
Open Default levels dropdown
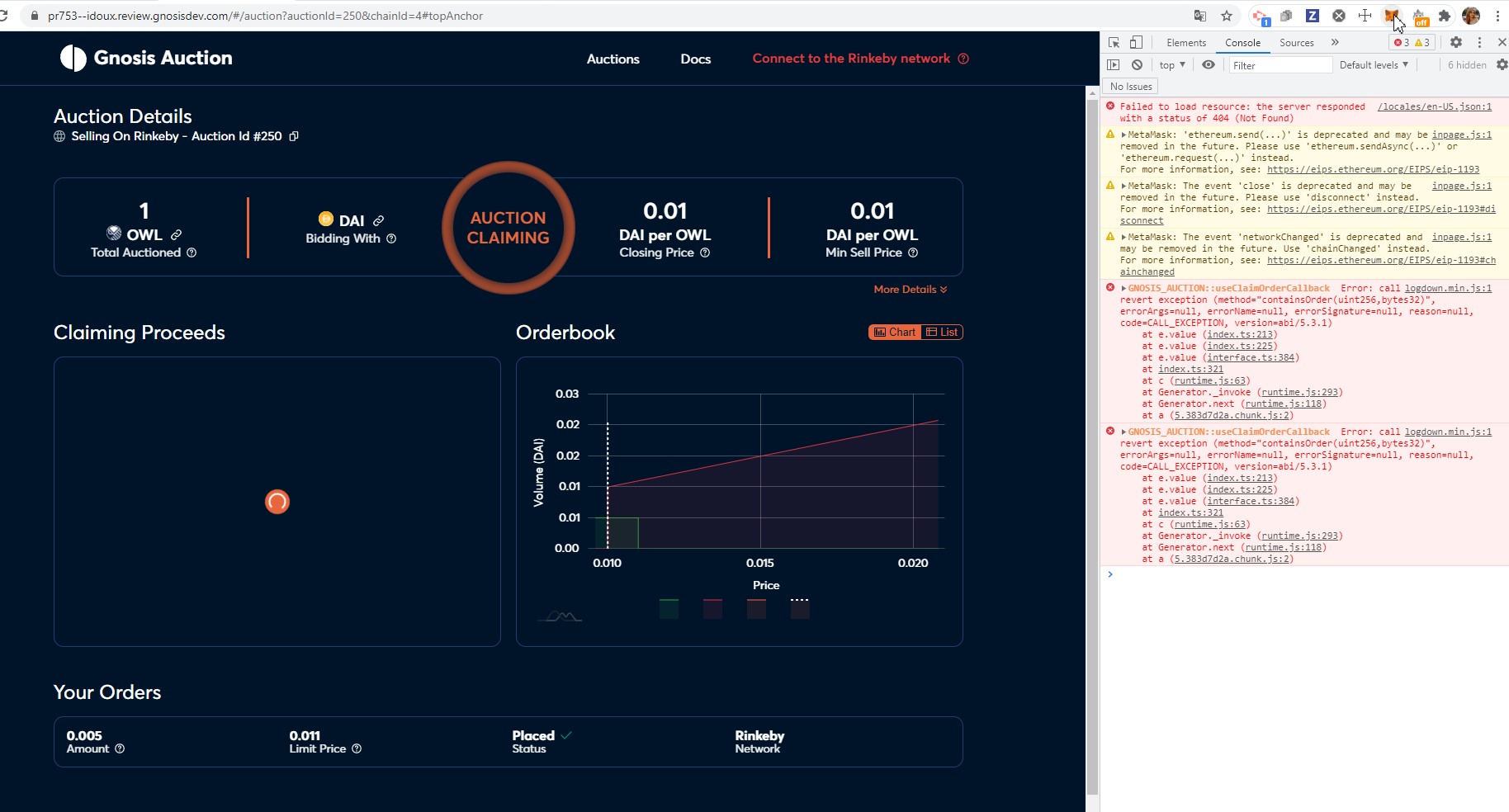pos(1374,64)
